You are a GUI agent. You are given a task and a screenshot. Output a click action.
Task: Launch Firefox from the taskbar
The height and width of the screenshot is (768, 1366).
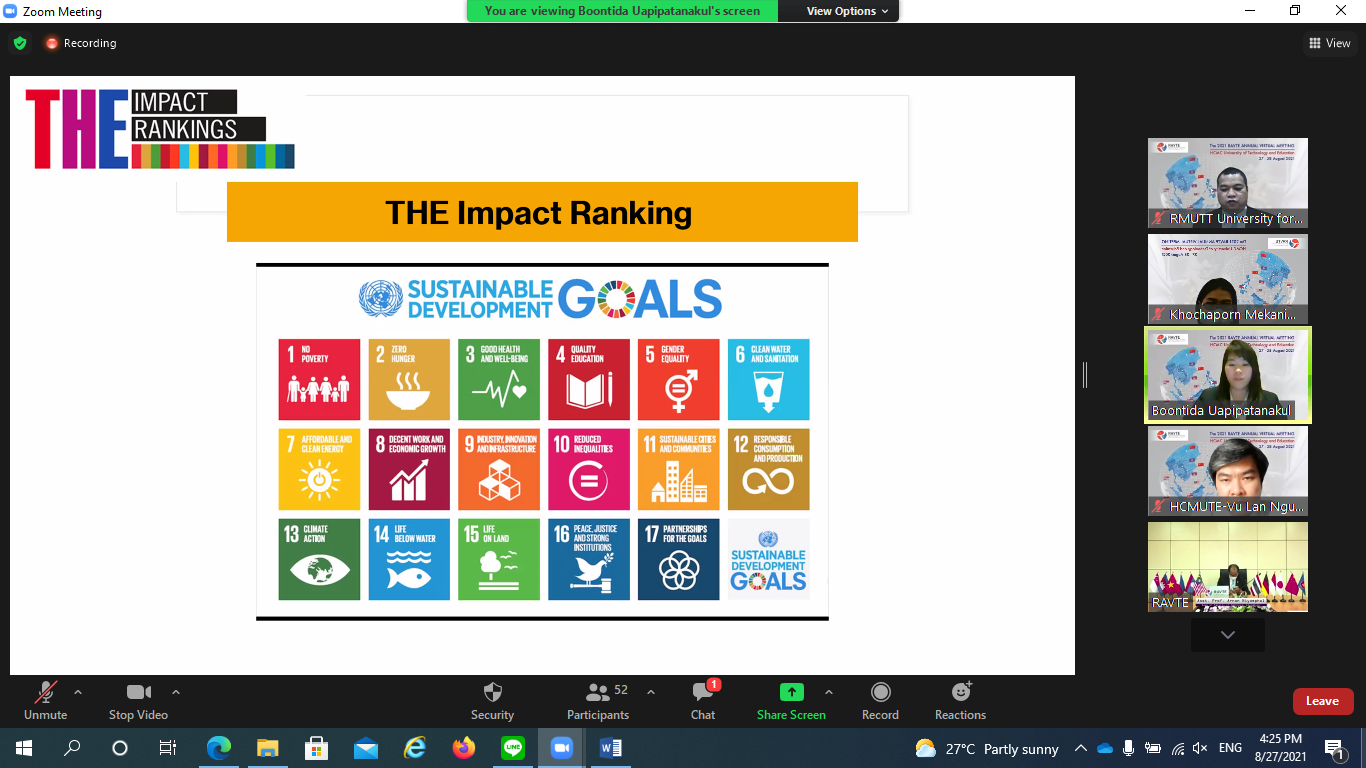point(463,748)
